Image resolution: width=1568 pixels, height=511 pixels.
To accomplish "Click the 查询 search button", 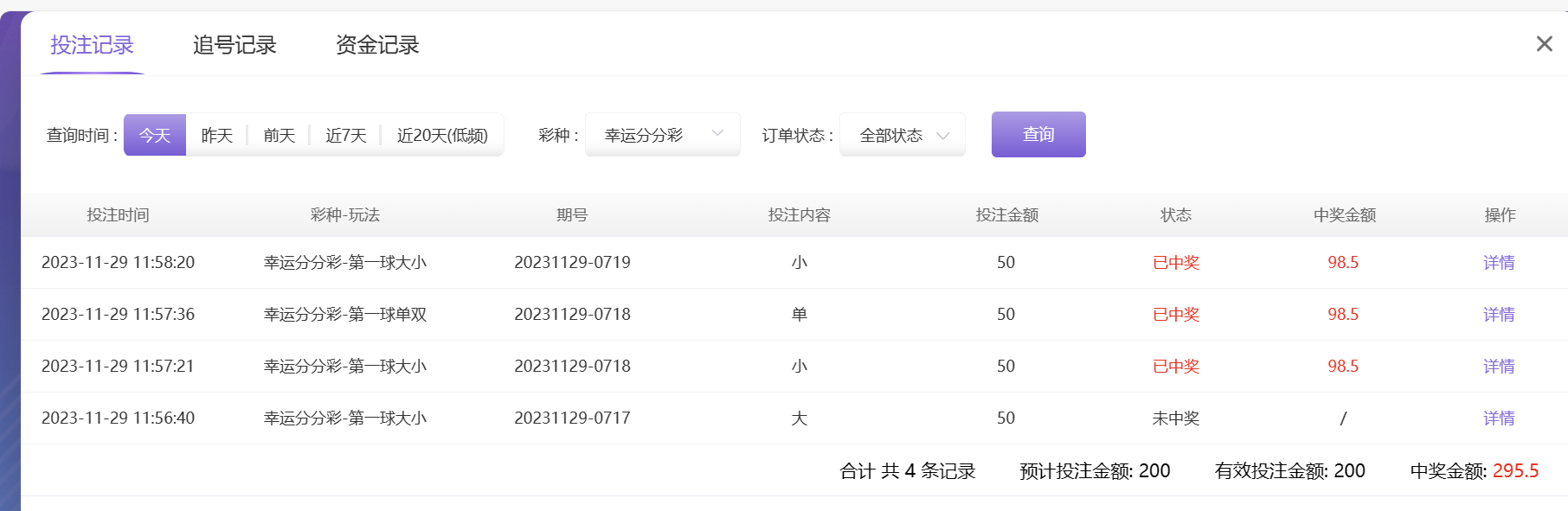I will (x=1038, y=135).
